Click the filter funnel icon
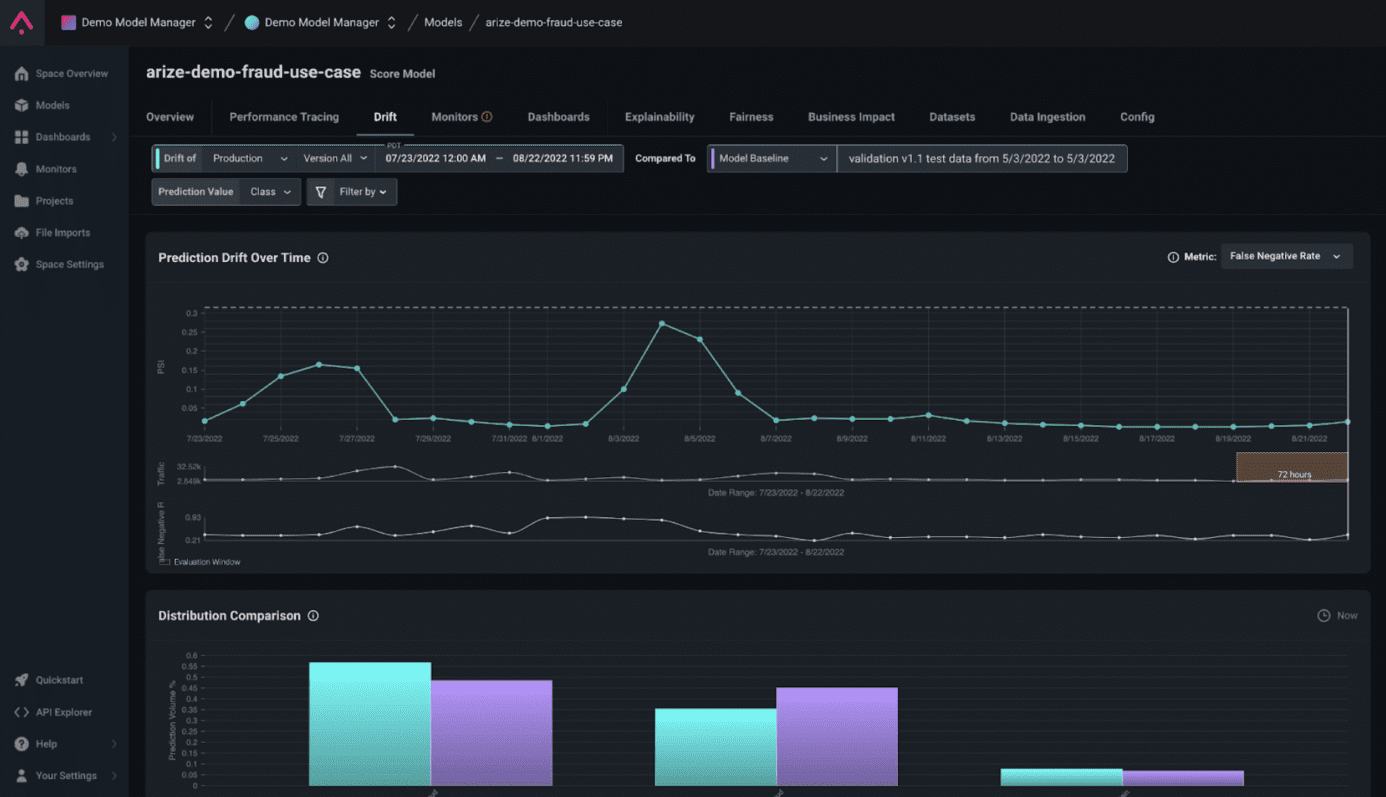The height and width of the screenshot is (797, 1386). (321, 191)
